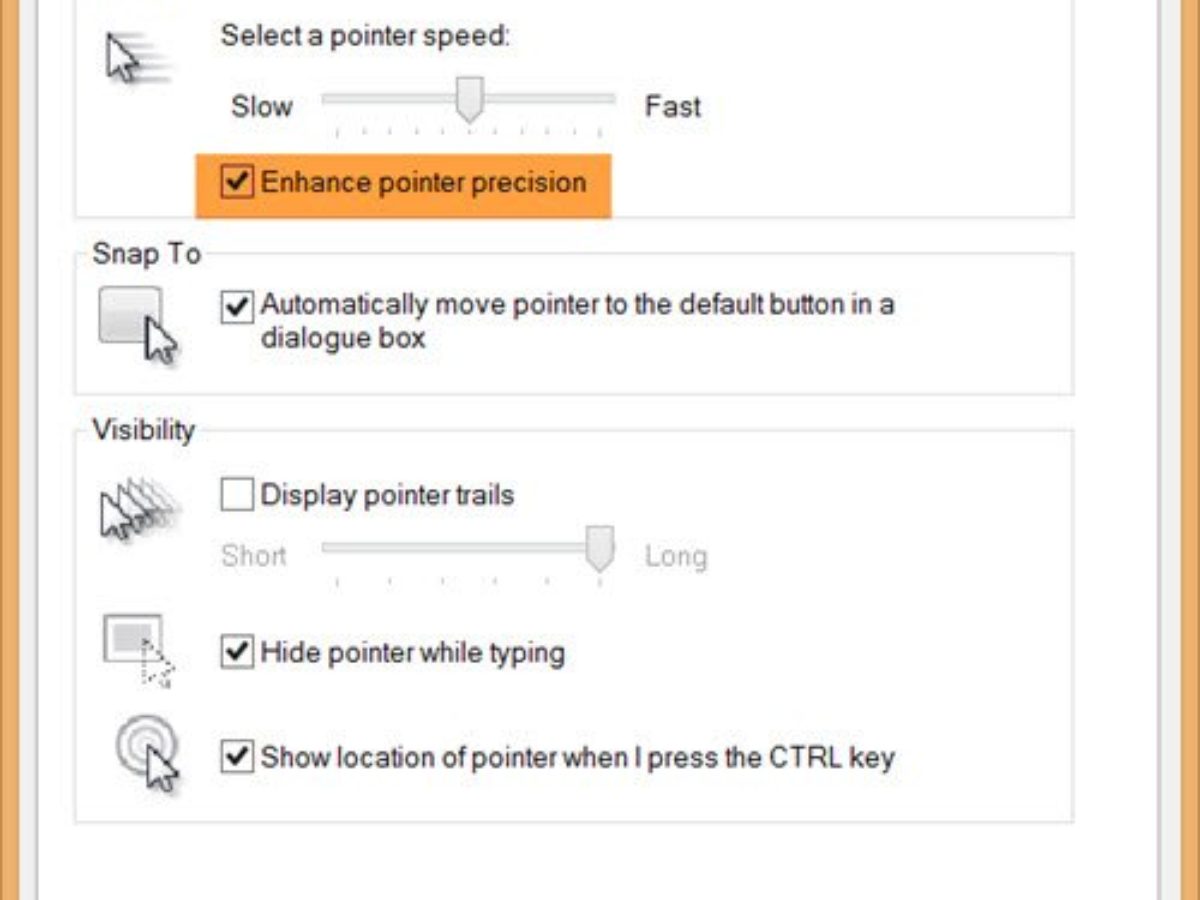Click the Slow end of speed slider

pos(262,107)
